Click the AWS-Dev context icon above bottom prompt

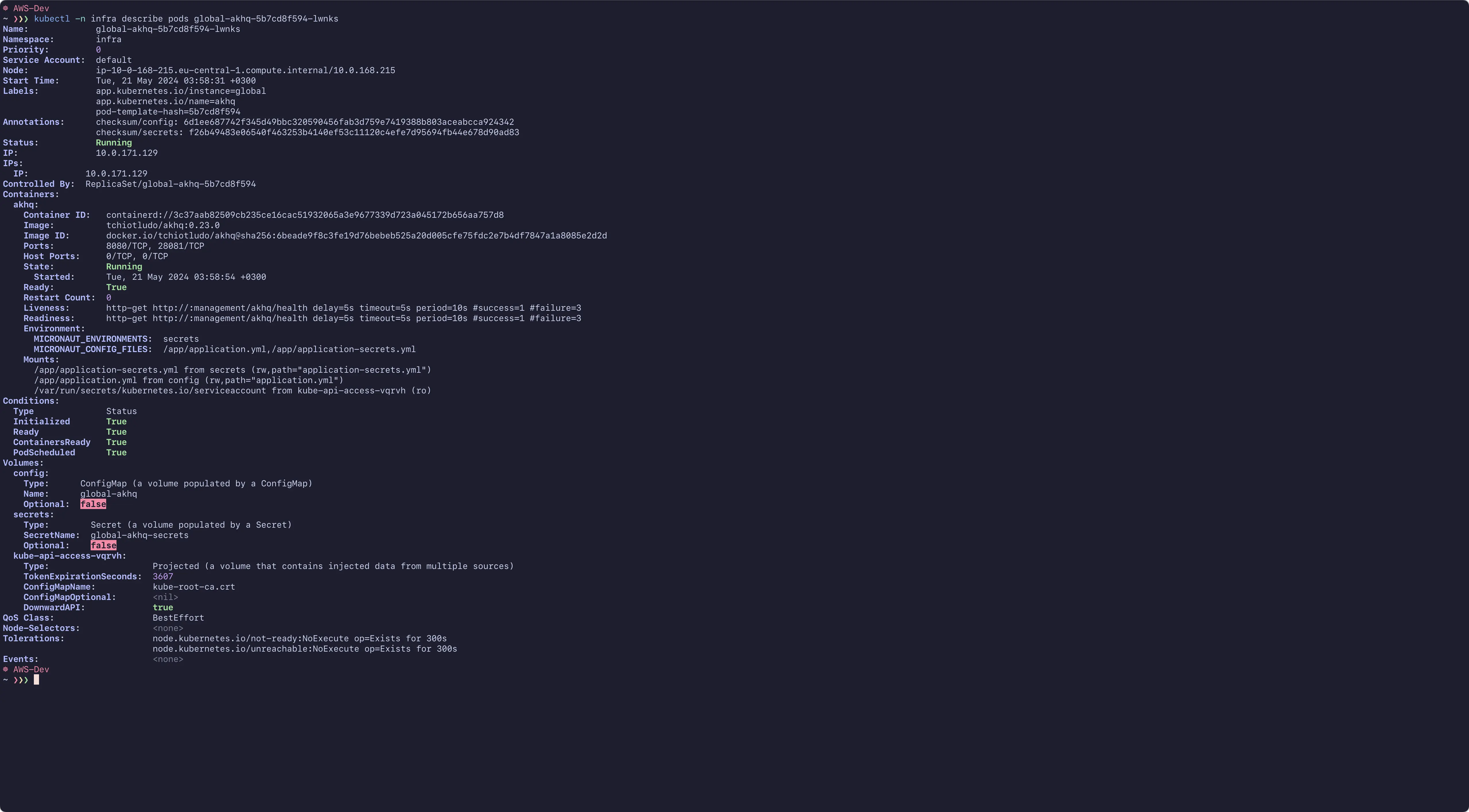pyautogui.click(x=6, y=669)
